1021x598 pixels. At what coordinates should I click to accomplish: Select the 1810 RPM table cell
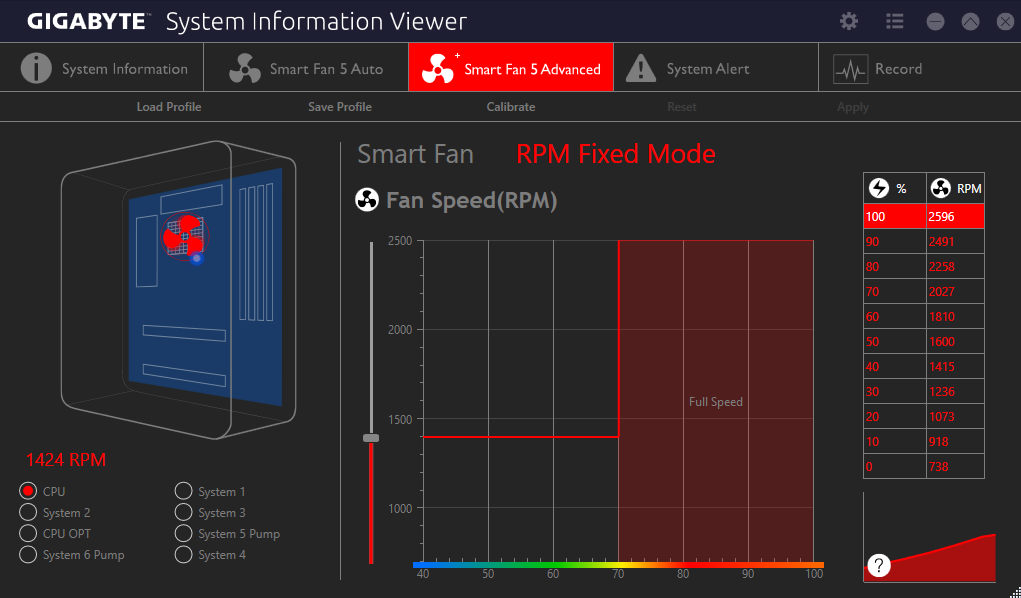coord(955,317)
